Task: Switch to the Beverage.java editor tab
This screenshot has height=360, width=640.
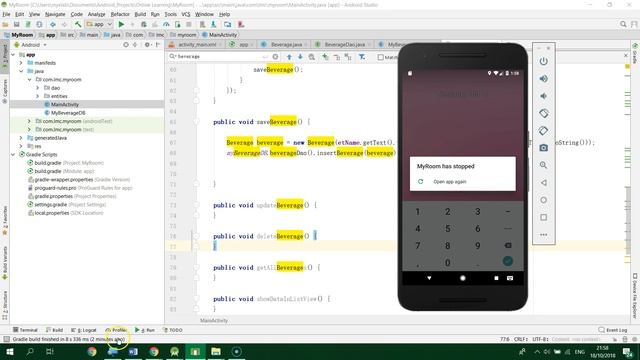Action: click(x=286, y=44)
